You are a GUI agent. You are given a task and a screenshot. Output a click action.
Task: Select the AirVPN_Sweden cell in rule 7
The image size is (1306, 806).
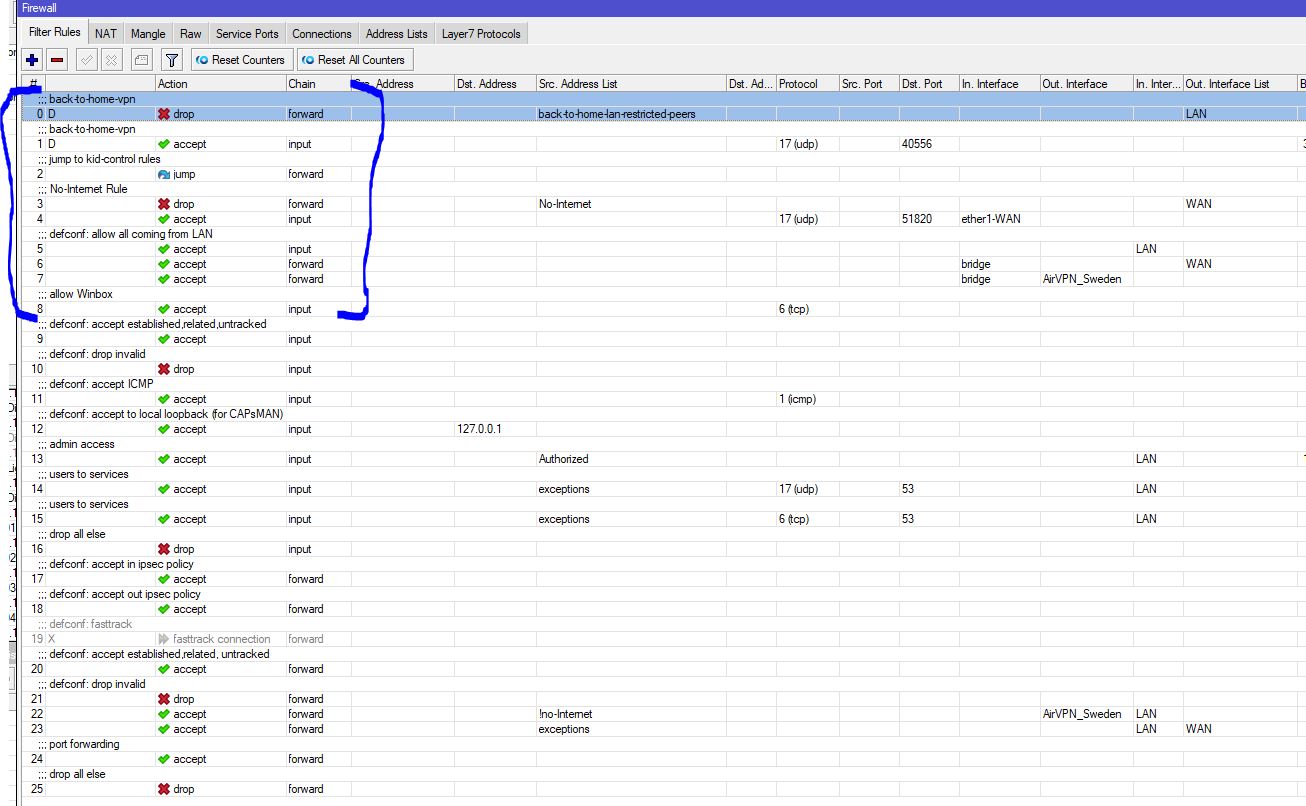click(x=1082, y=279)
